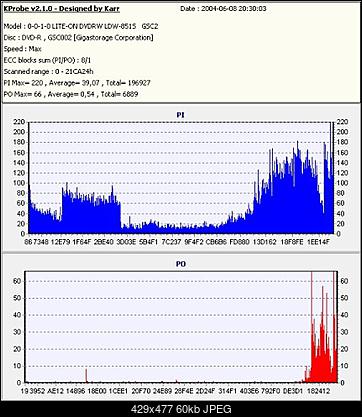The width and height of the screenshot is (362, 417).
Task: Click PI x-axis label 12E79
Action: [x=60, y=242]
